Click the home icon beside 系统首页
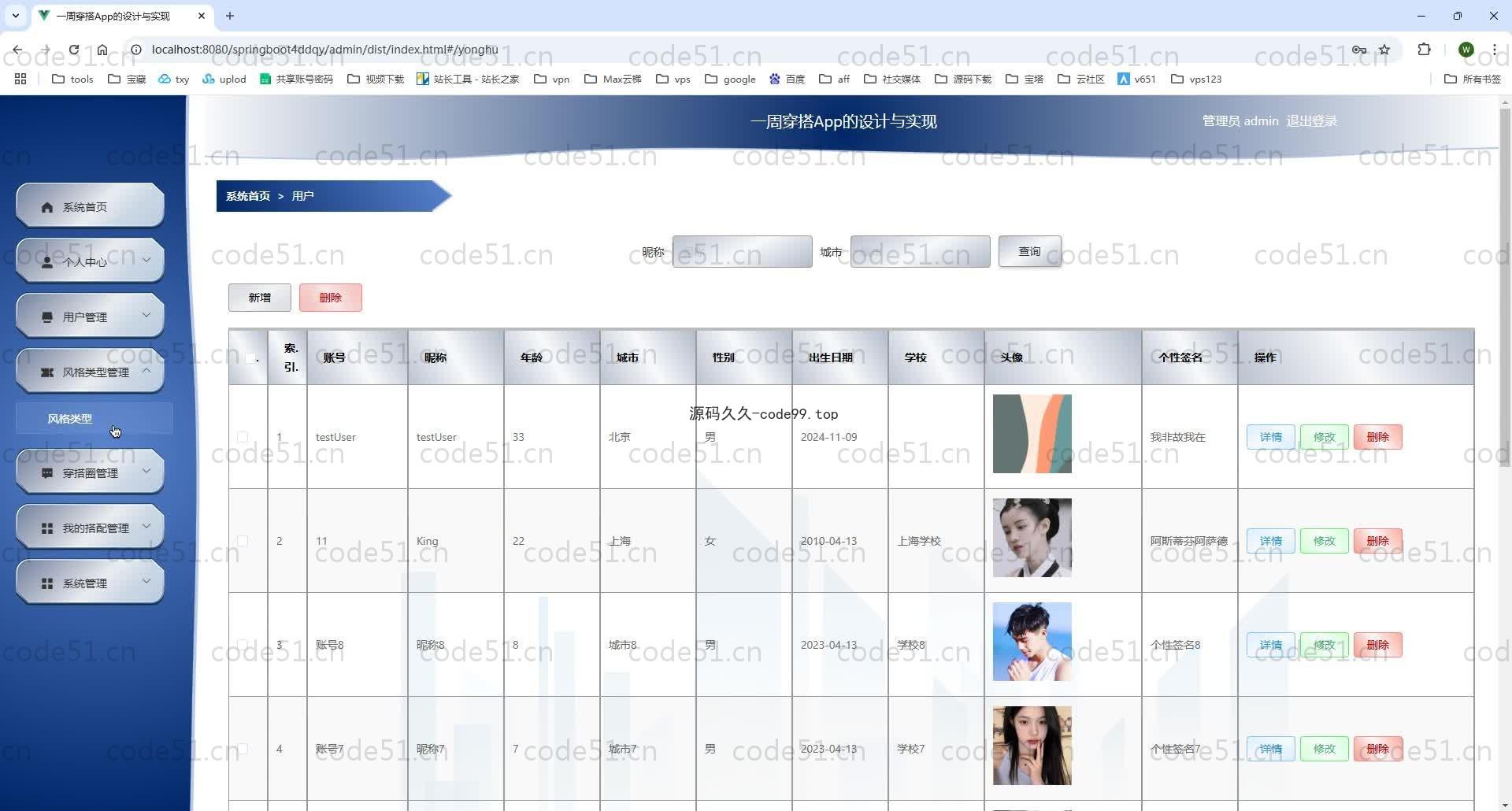The height and width of the screenshot is (811, 1512). [x=47, y=207]
